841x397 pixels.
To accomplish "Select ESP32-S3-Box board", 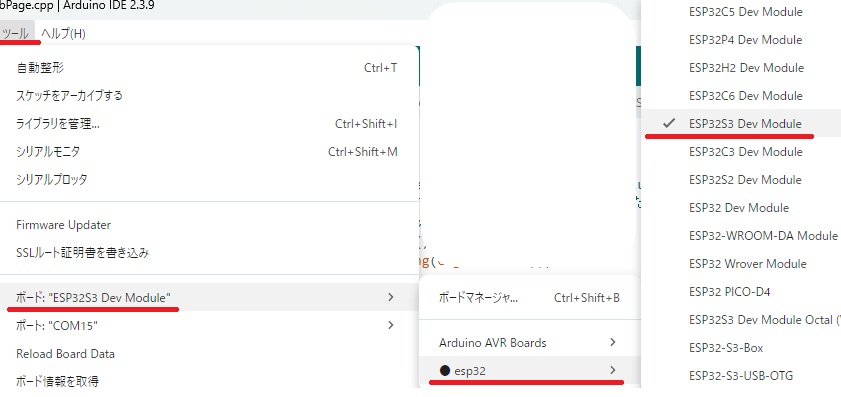I will coord(741,348).
